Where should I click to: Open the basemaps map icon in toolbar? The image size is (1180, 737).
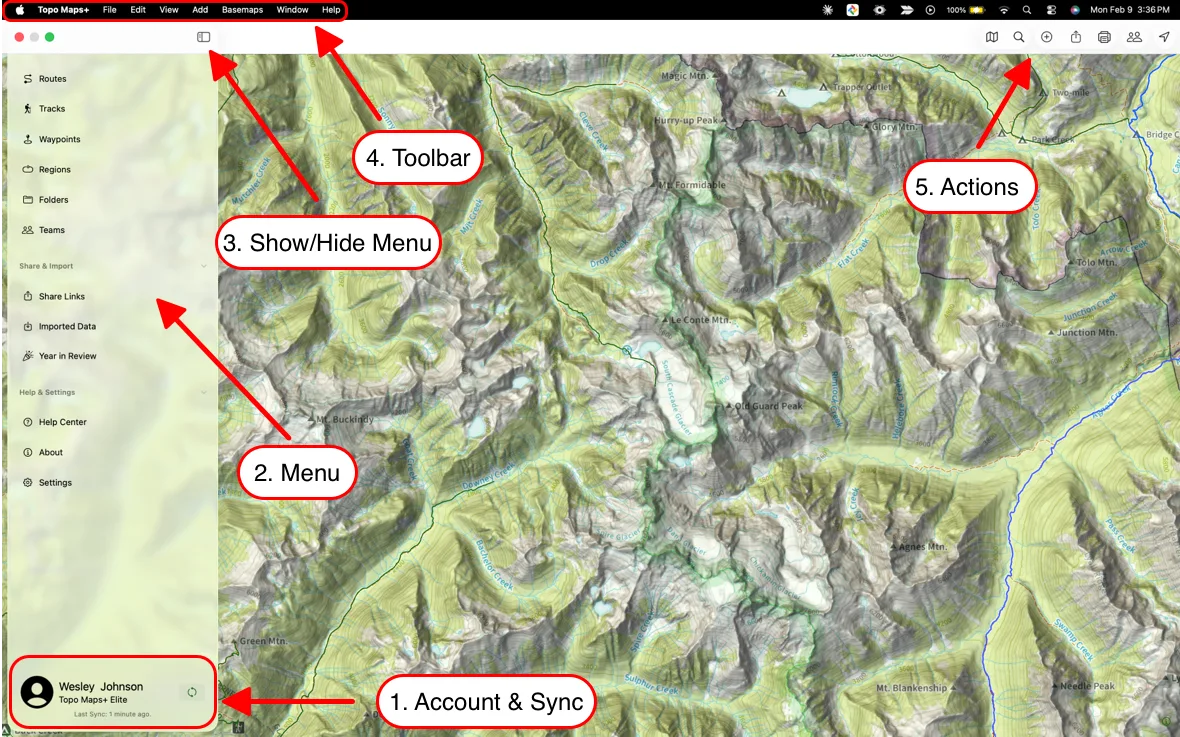point(992,37)
